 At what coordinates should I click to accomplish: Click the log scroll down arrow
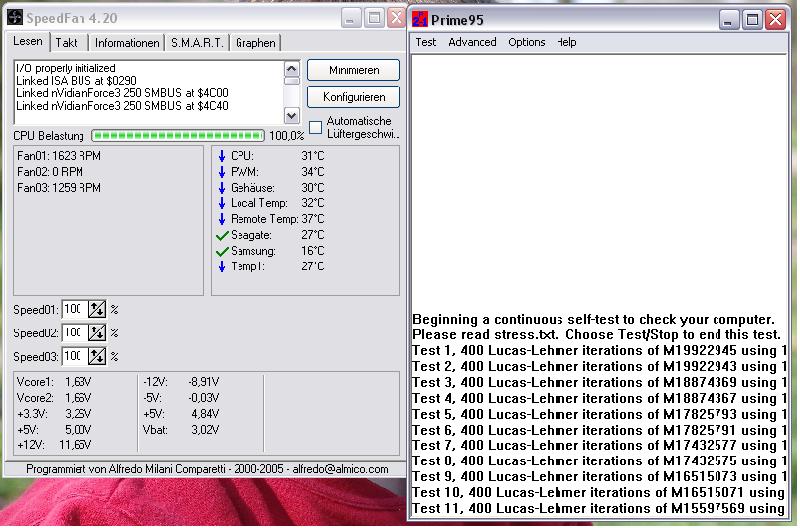(x=291, y=116)
